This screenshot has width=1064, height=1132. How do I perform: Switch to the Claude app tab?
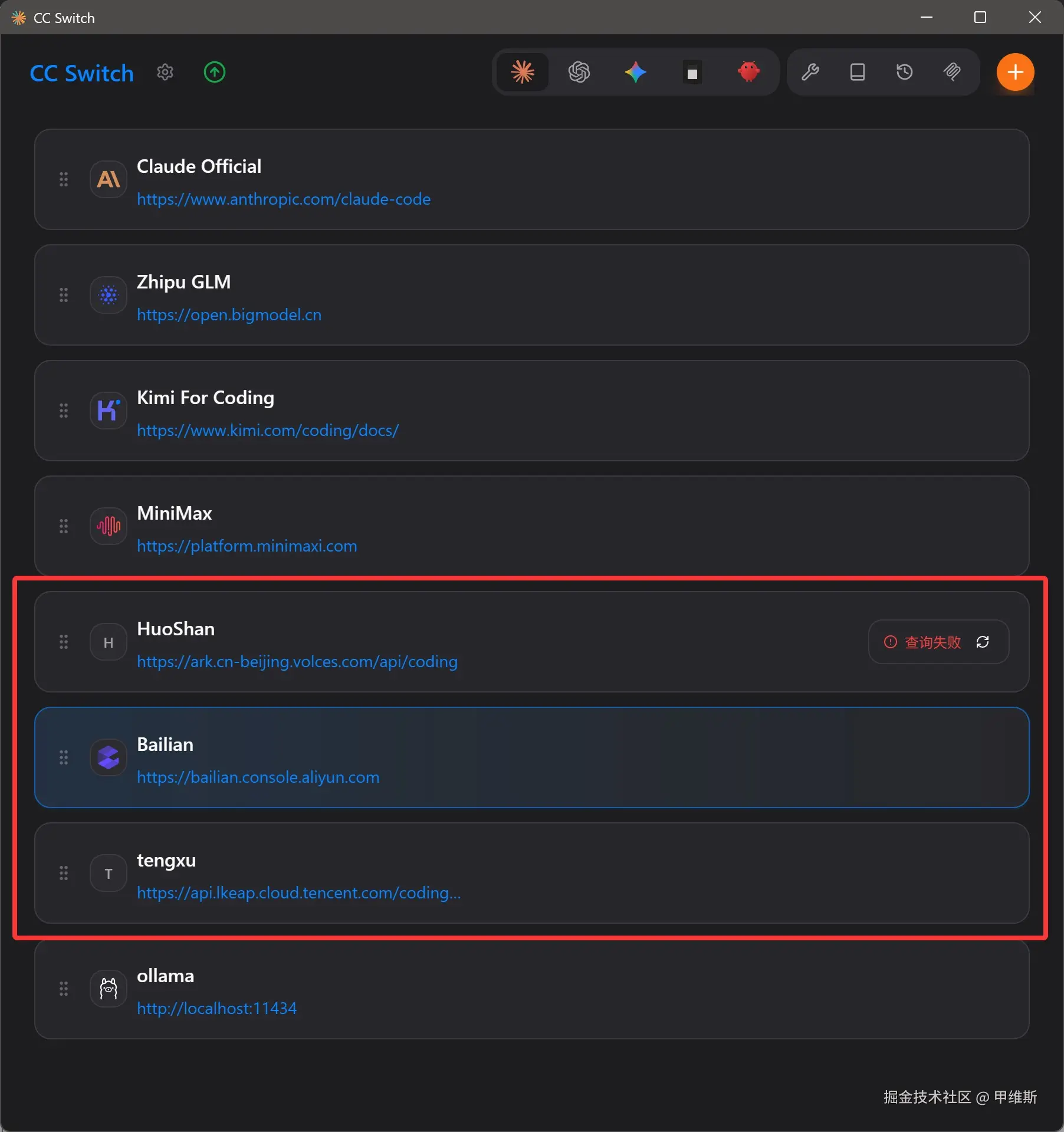pos(523,73)
